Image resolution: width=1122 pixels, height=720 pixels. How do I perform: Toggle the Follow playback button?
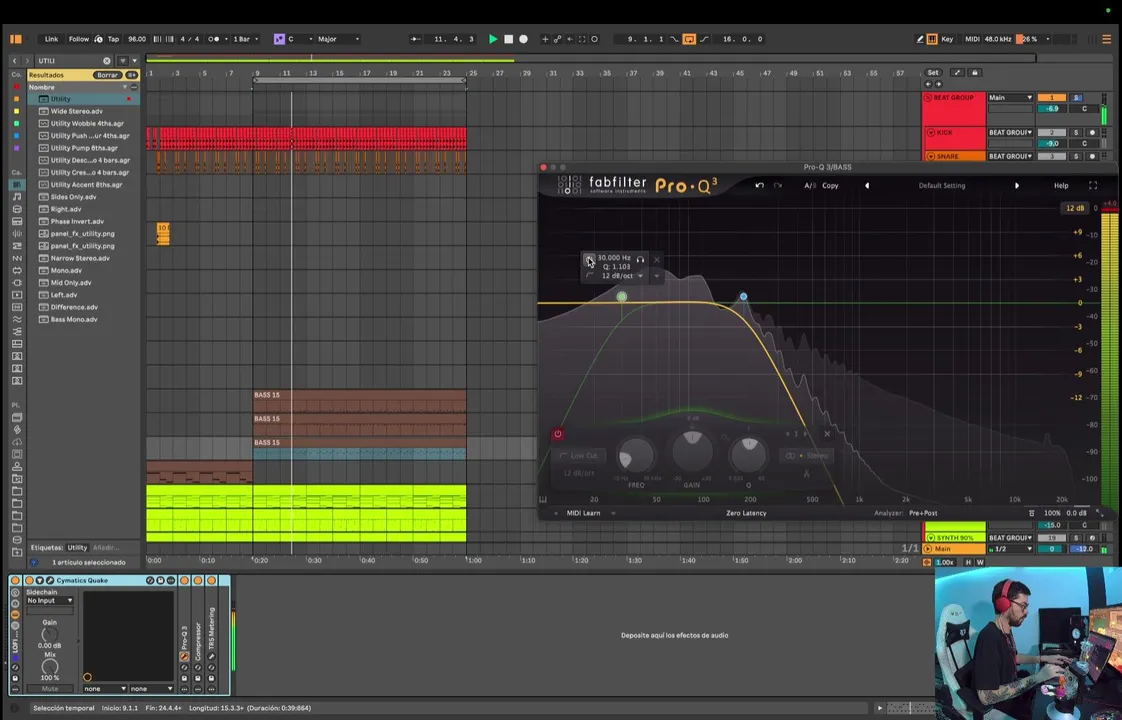79,39
